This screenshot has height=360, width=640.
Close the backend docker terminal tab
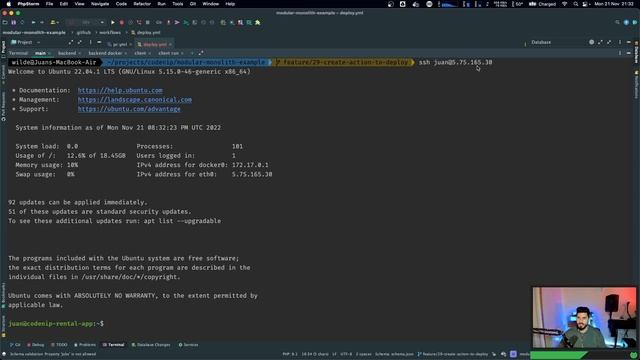tap(126, 53)
